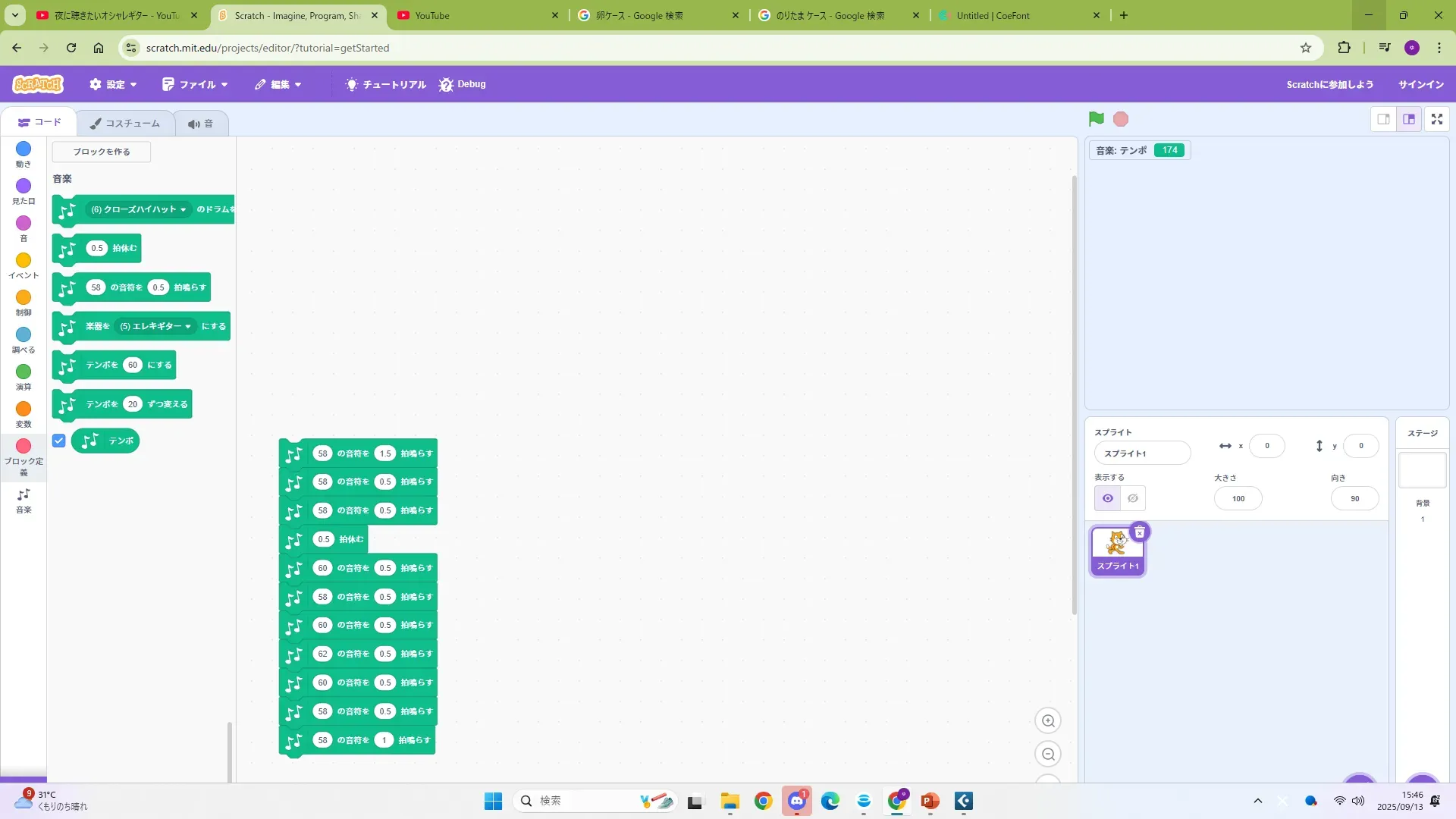This screenshot has height=819, width=1456.
Task: Delete sprite with trash can icon
Action: point(1139,532)
